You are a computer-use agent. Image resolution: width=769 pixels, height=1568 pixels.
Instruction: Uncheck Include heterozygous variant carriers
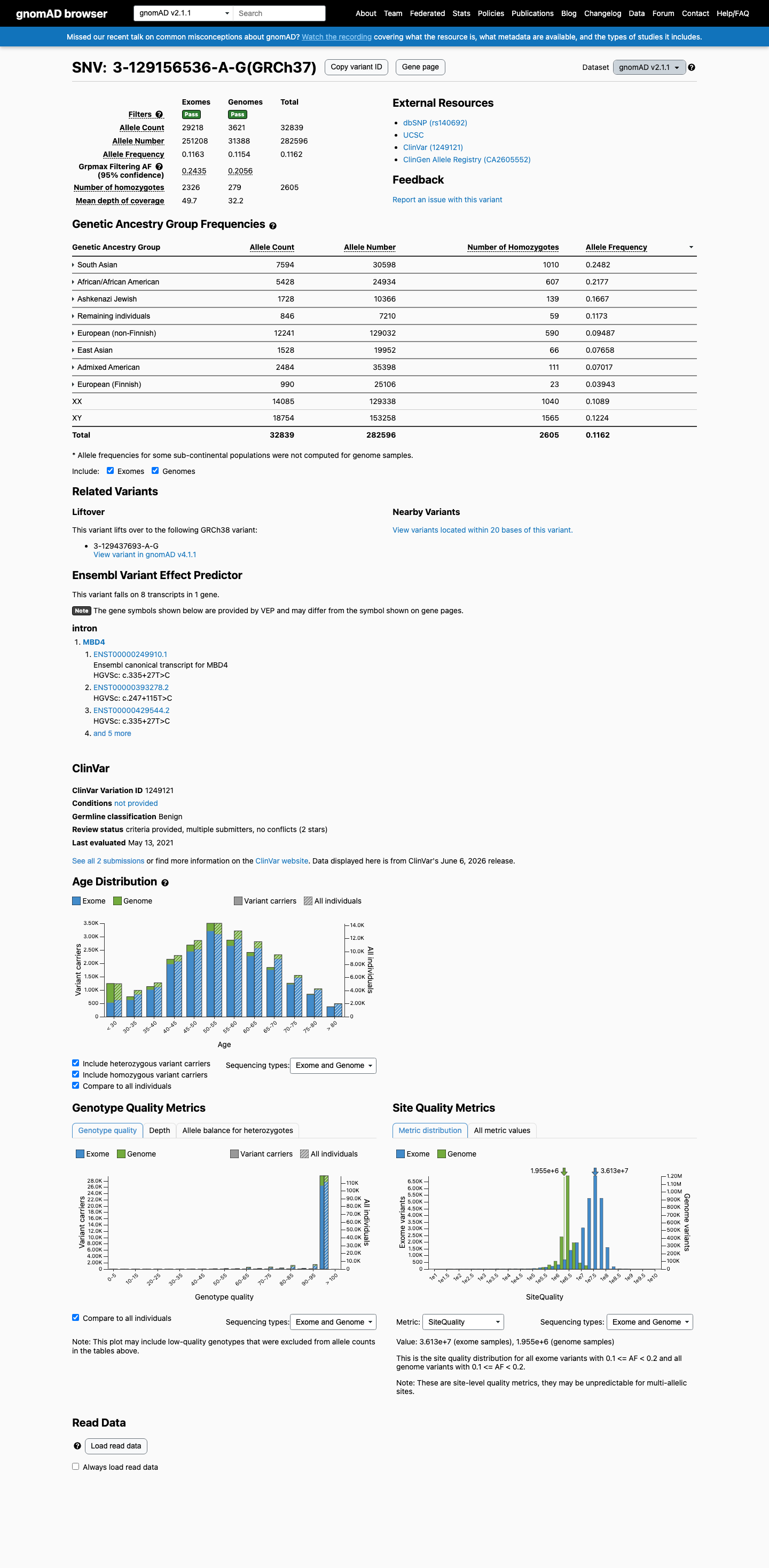pos(75,1063)
